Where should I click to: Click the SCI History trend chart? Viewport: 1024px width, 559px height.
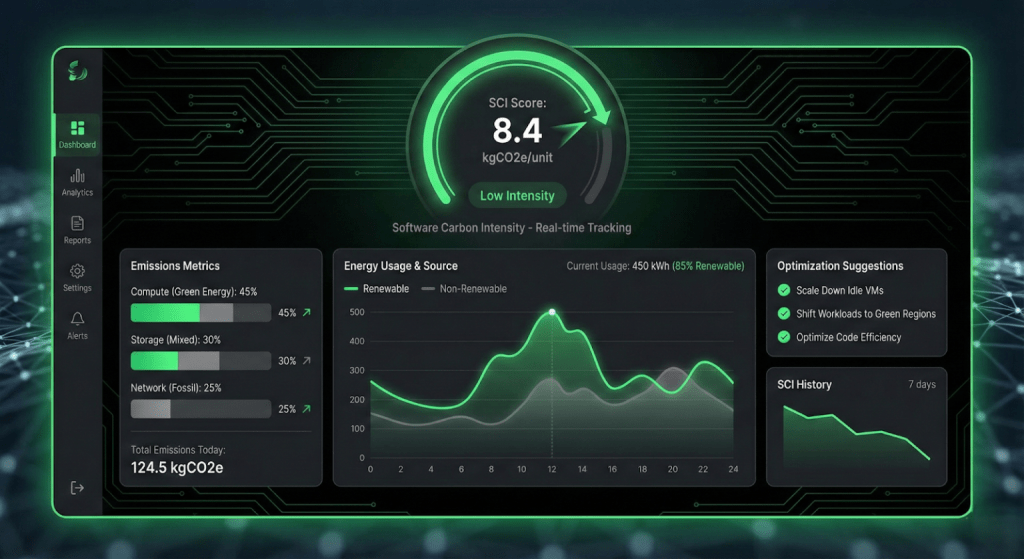coord(856,435)
